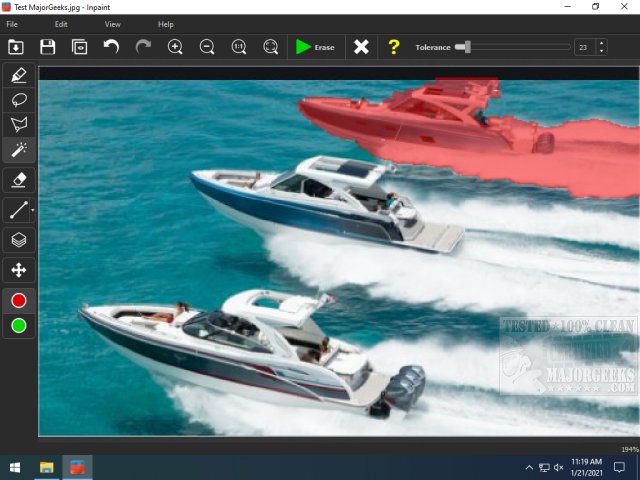Viewport: 640px width, 480px height.
Task: Open the Help menu
Action: (x=166, y=24)
